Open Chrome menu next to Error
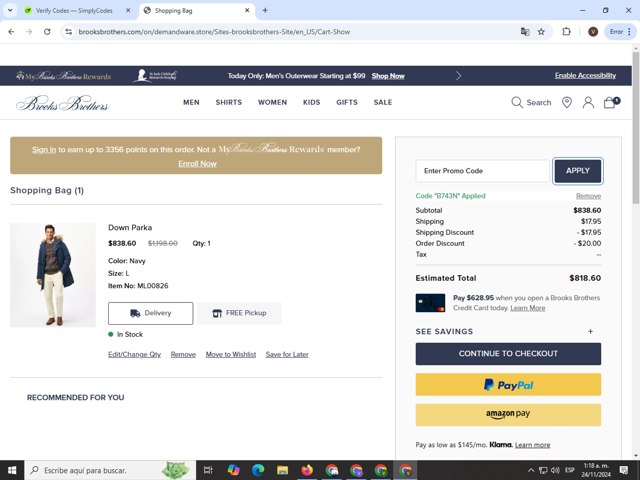This screenshot has height=480, width=640. click(629, 31)
